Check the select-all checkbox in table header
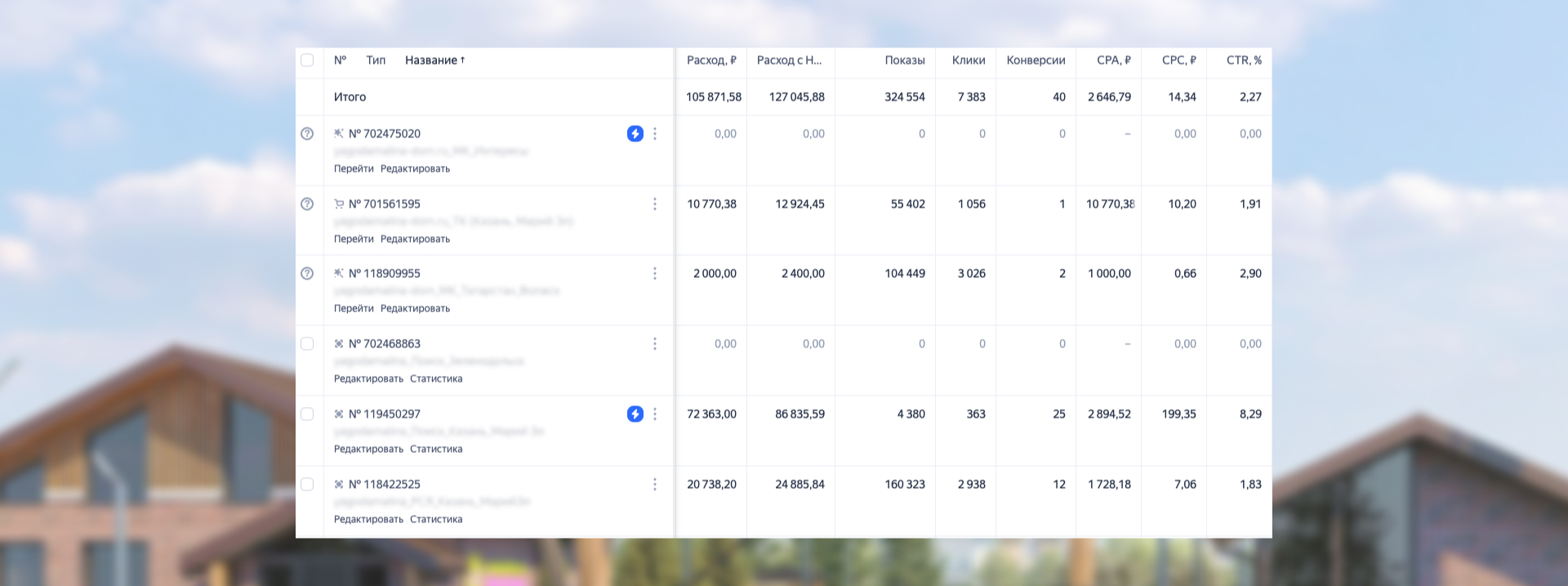The height and width of the screenshot is (586, 1568). (x=307, y=60)
